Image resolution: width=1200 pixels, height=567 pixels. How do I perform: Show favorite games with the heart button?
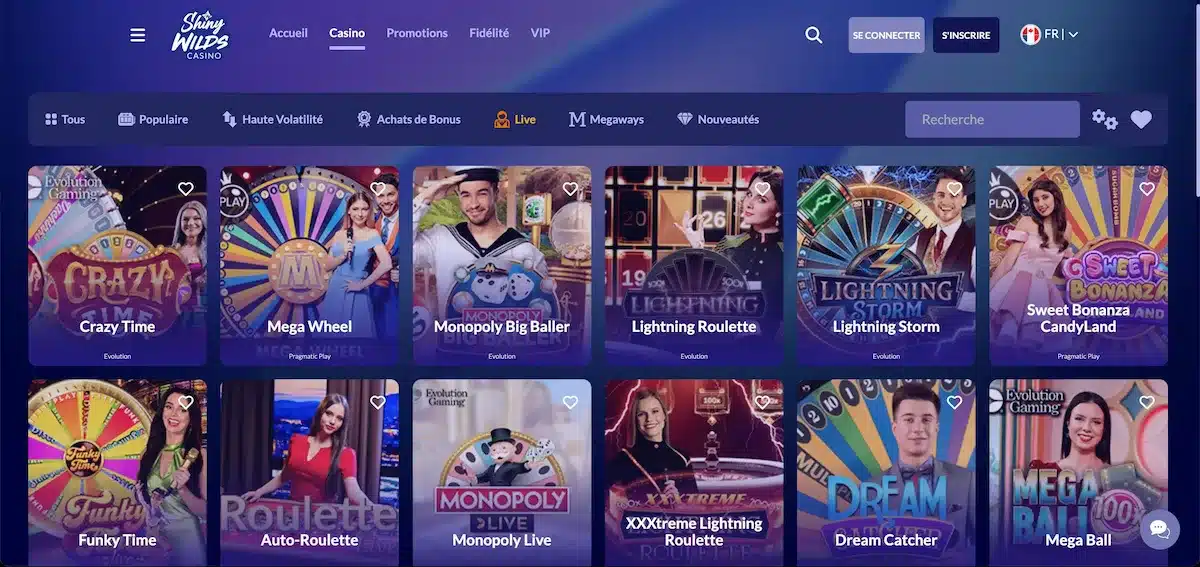click(x=1141, y=119)
